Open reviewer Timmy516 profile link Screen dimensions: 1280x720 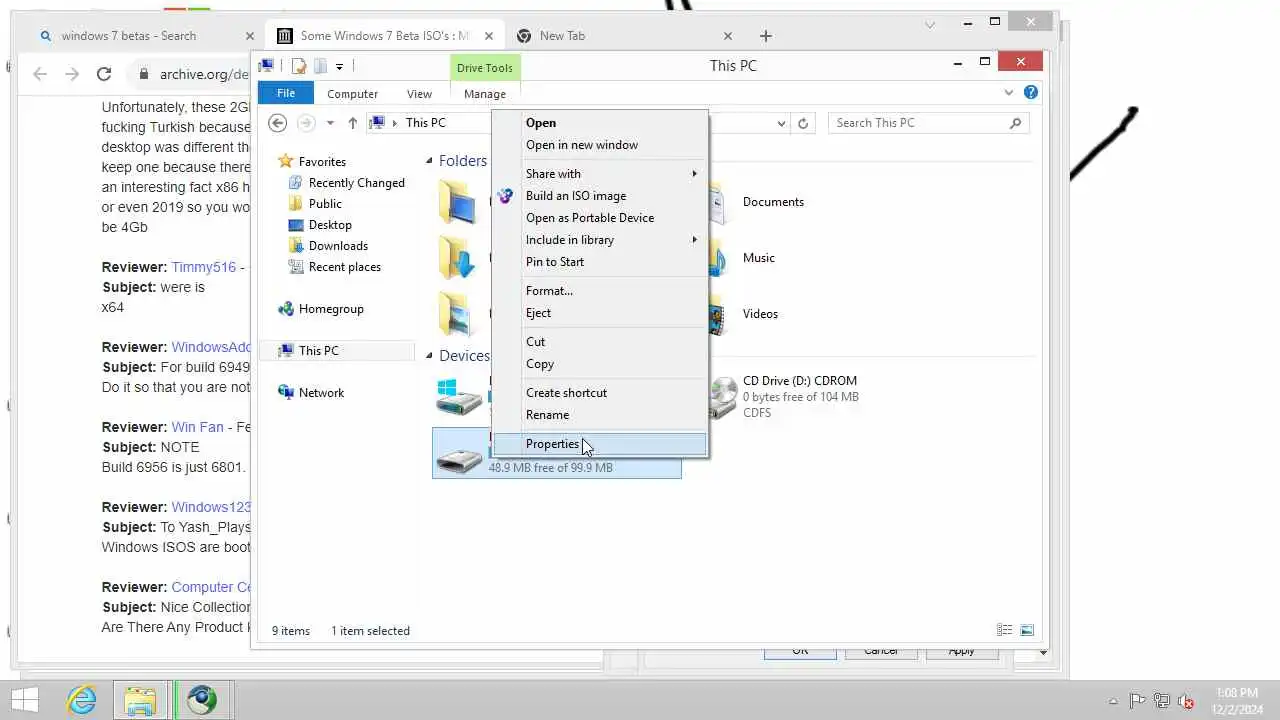(x=204, y=267)
